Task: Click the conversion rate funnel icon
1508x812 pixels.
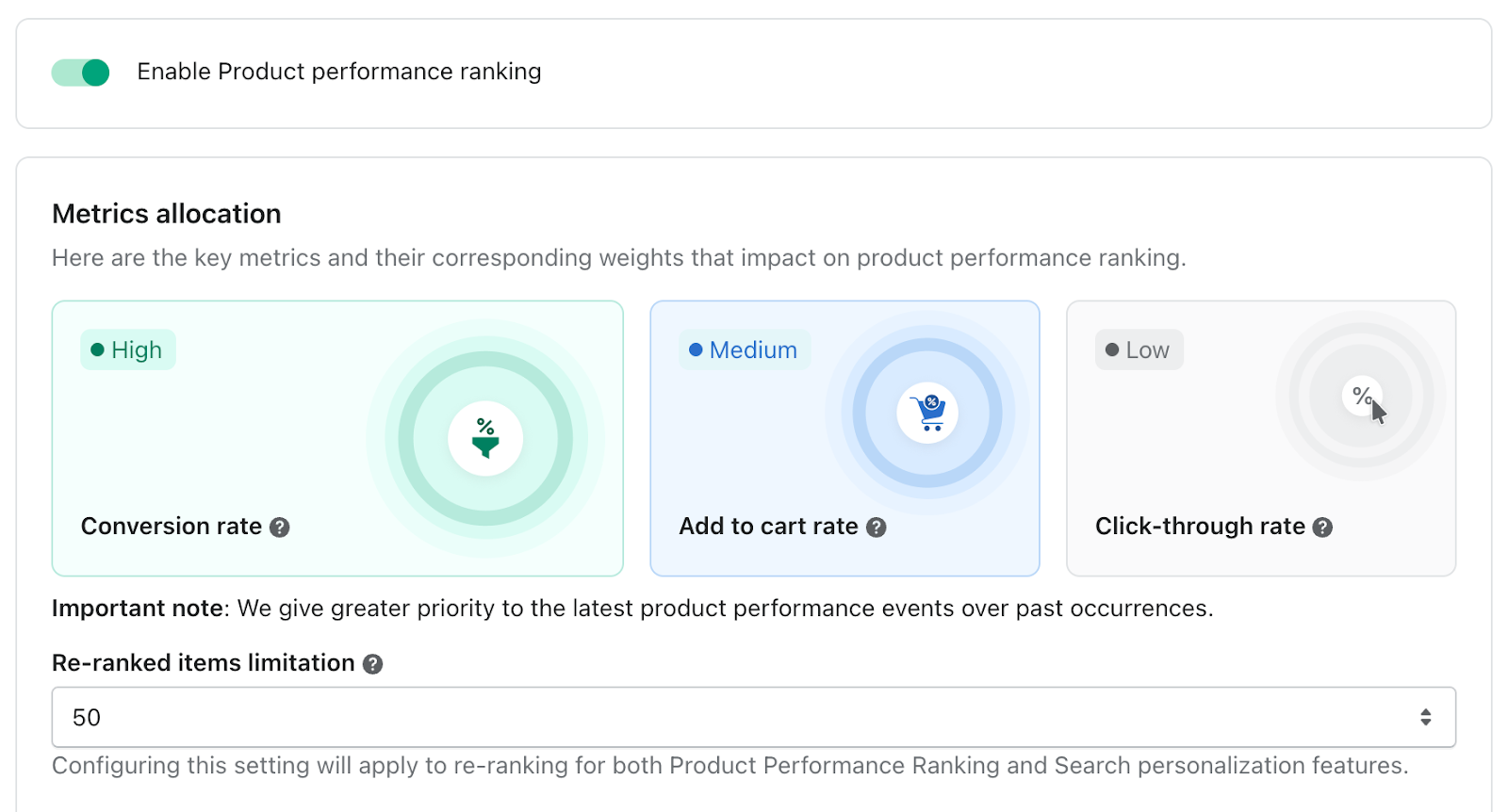Action: click(485, 439)
